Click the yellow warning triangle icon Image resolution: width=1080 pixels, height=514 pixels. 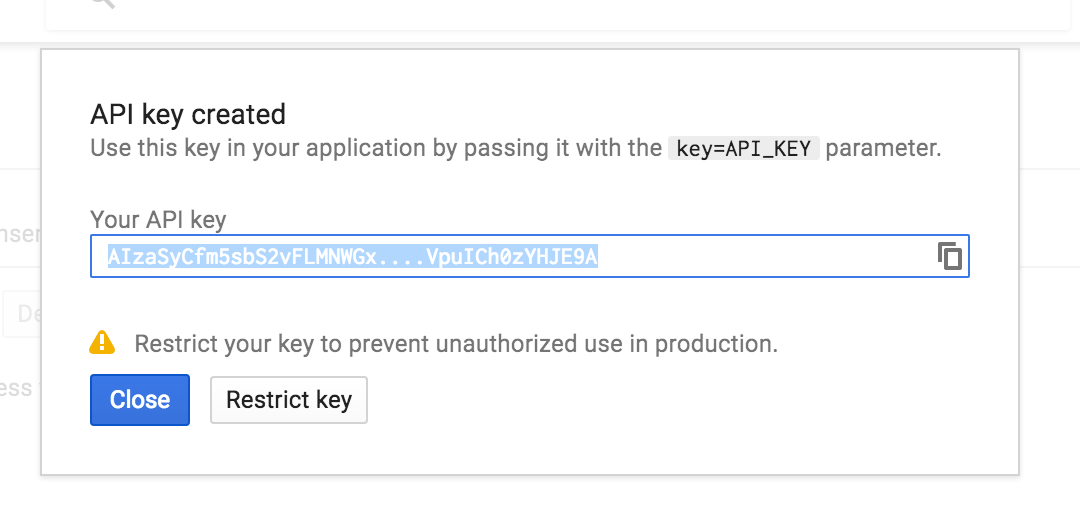102,342
